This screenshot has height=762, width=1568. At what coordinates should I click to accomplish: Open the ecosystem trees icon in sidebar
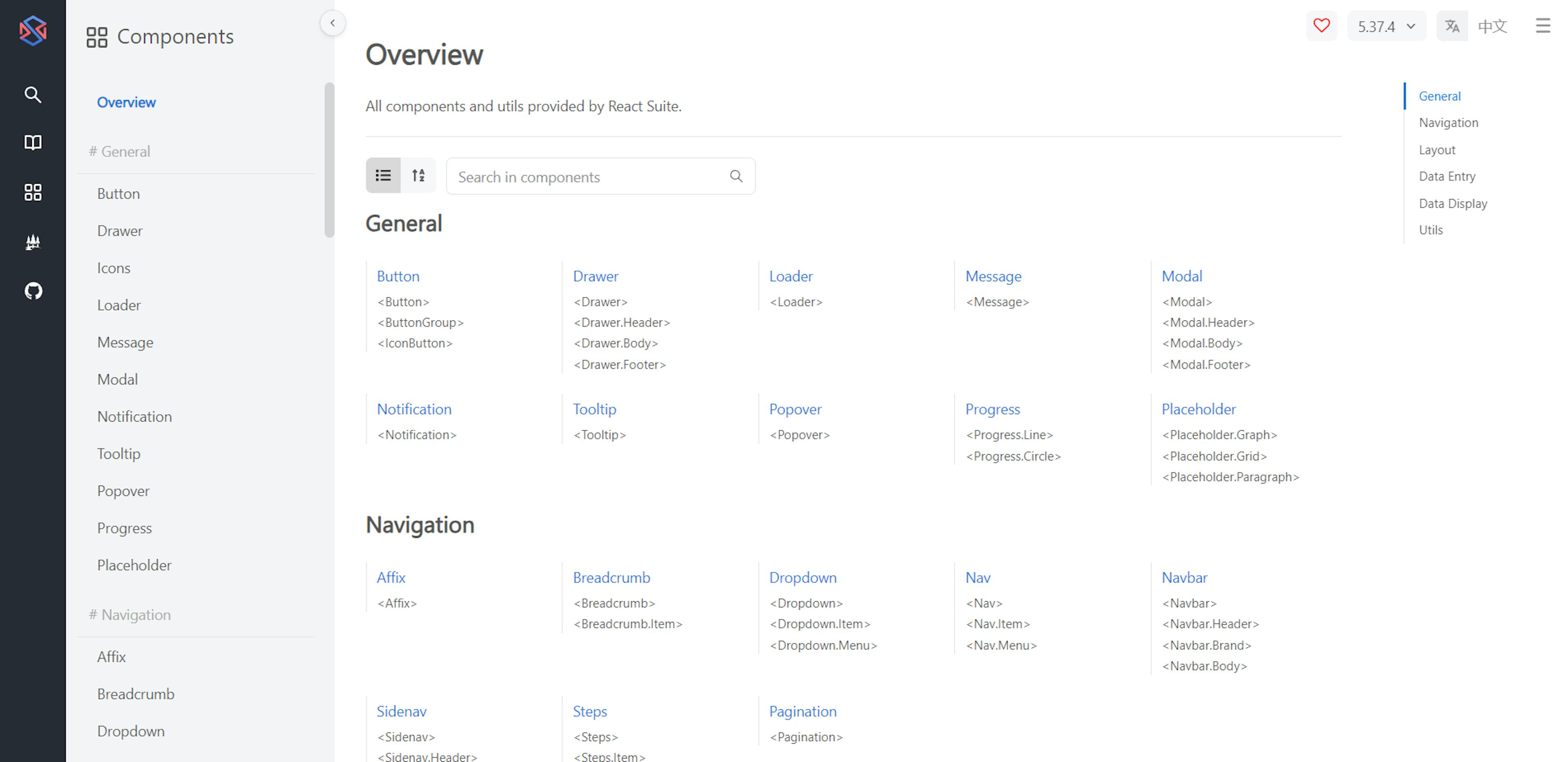(x=33, y=242)
